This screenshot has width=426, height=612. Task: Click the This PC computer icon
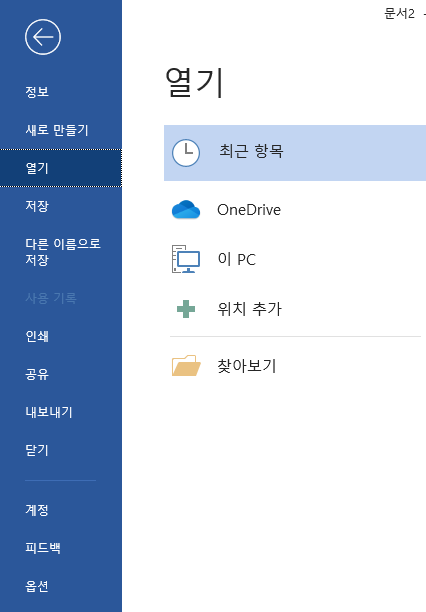pos(186,259)
